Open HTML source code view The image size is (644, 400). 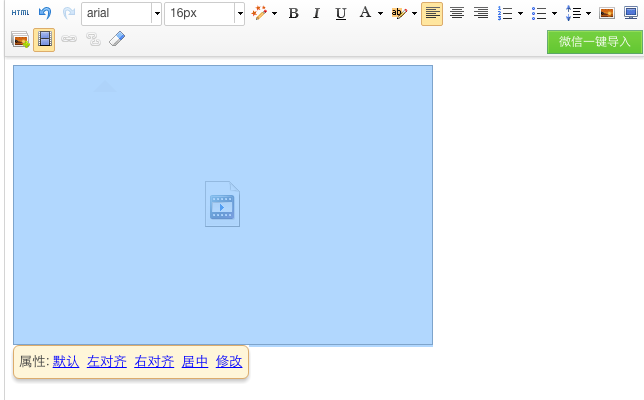pyautogui.click(x=20, y=13)
